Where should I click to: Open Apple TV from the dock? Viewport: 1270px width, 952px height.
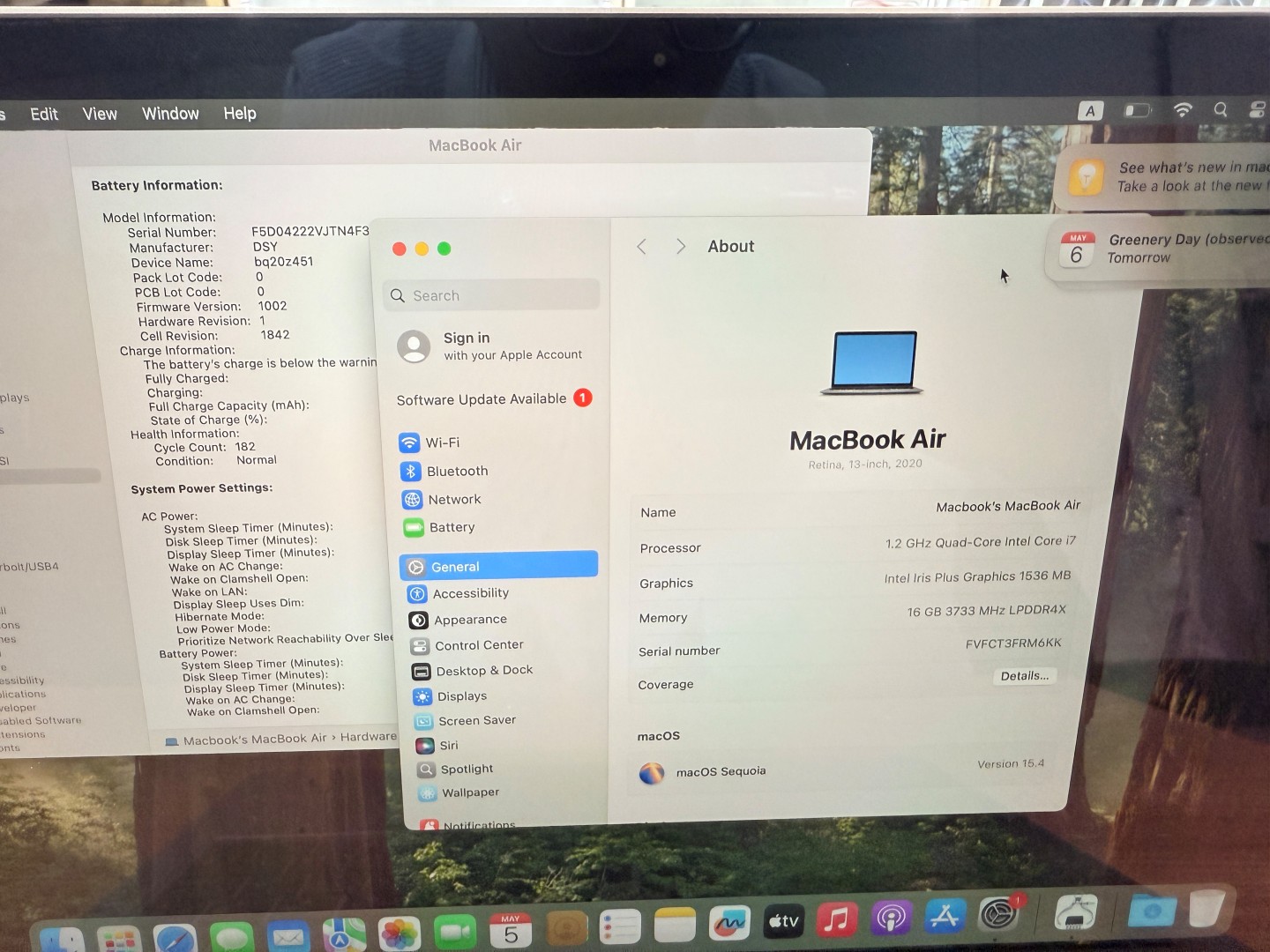(783, 921)
